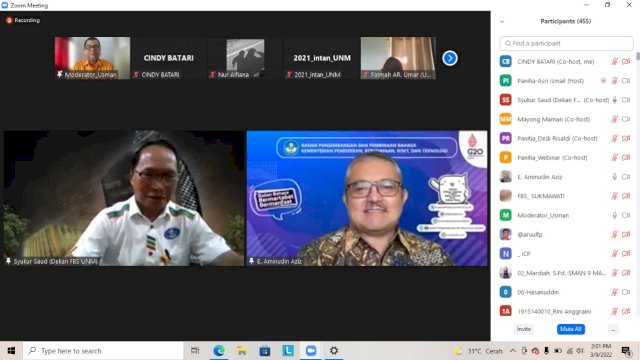Select CINDY BATARI video tile
The image size is (640, 360).
point(169,58)
